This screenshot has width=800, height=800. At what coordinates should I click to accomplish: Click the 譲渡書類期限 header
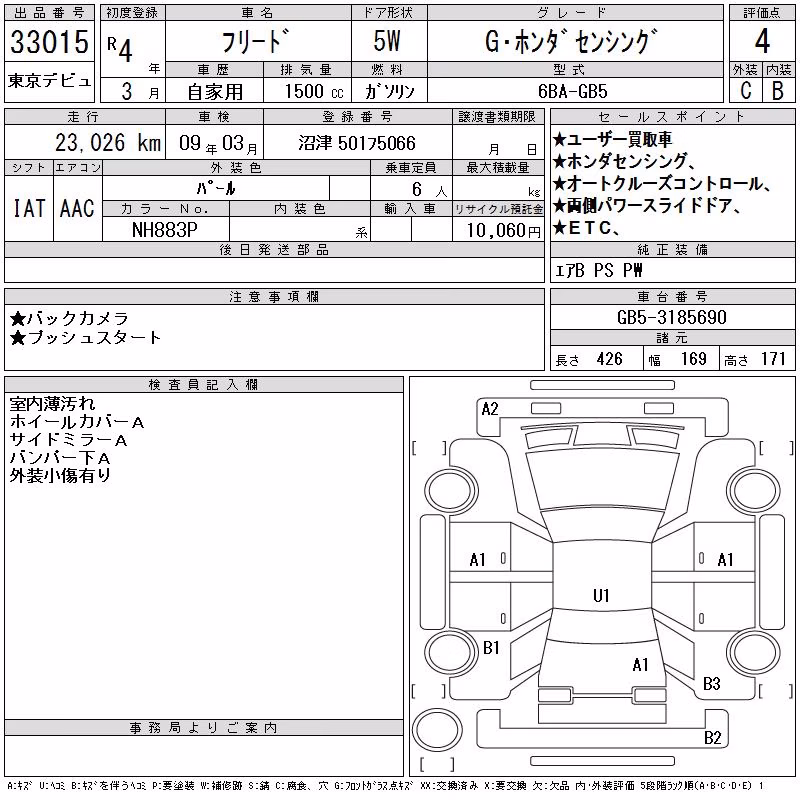coord(497,117)
